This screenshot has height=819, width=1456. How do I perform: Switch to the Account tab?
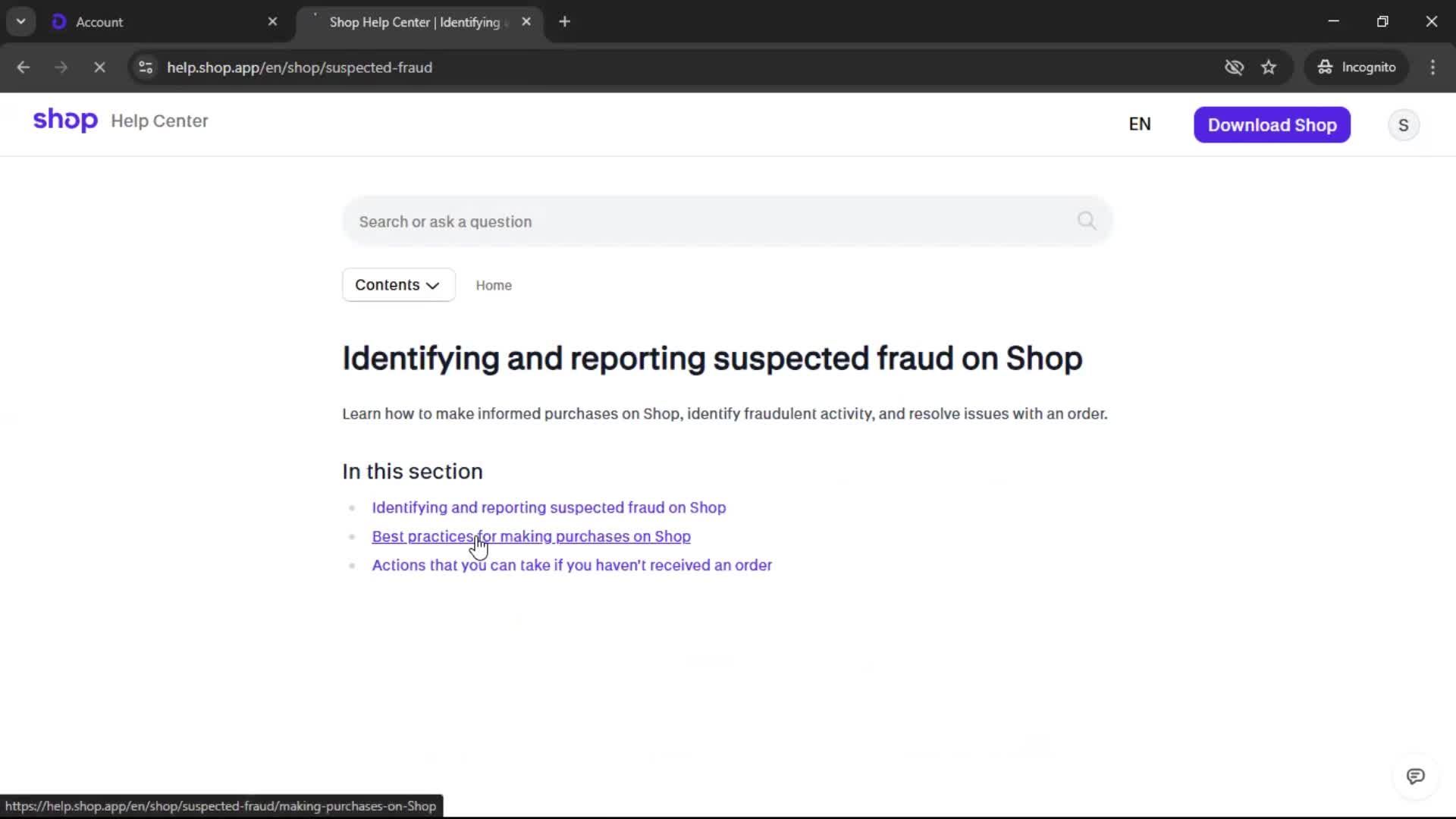click(152, 22)
